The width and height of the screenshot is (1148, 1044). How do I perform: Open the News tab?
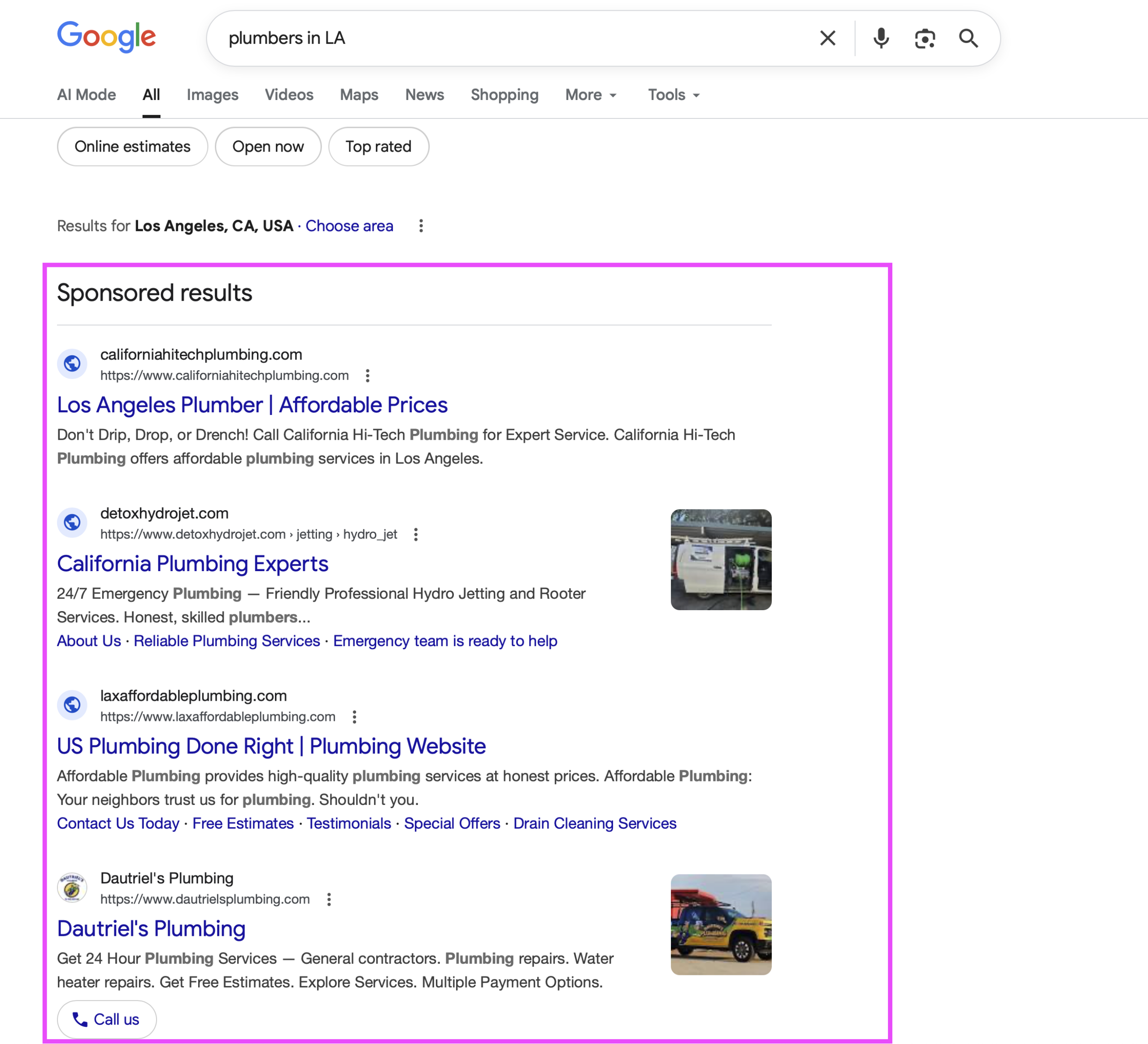(424, 95)
